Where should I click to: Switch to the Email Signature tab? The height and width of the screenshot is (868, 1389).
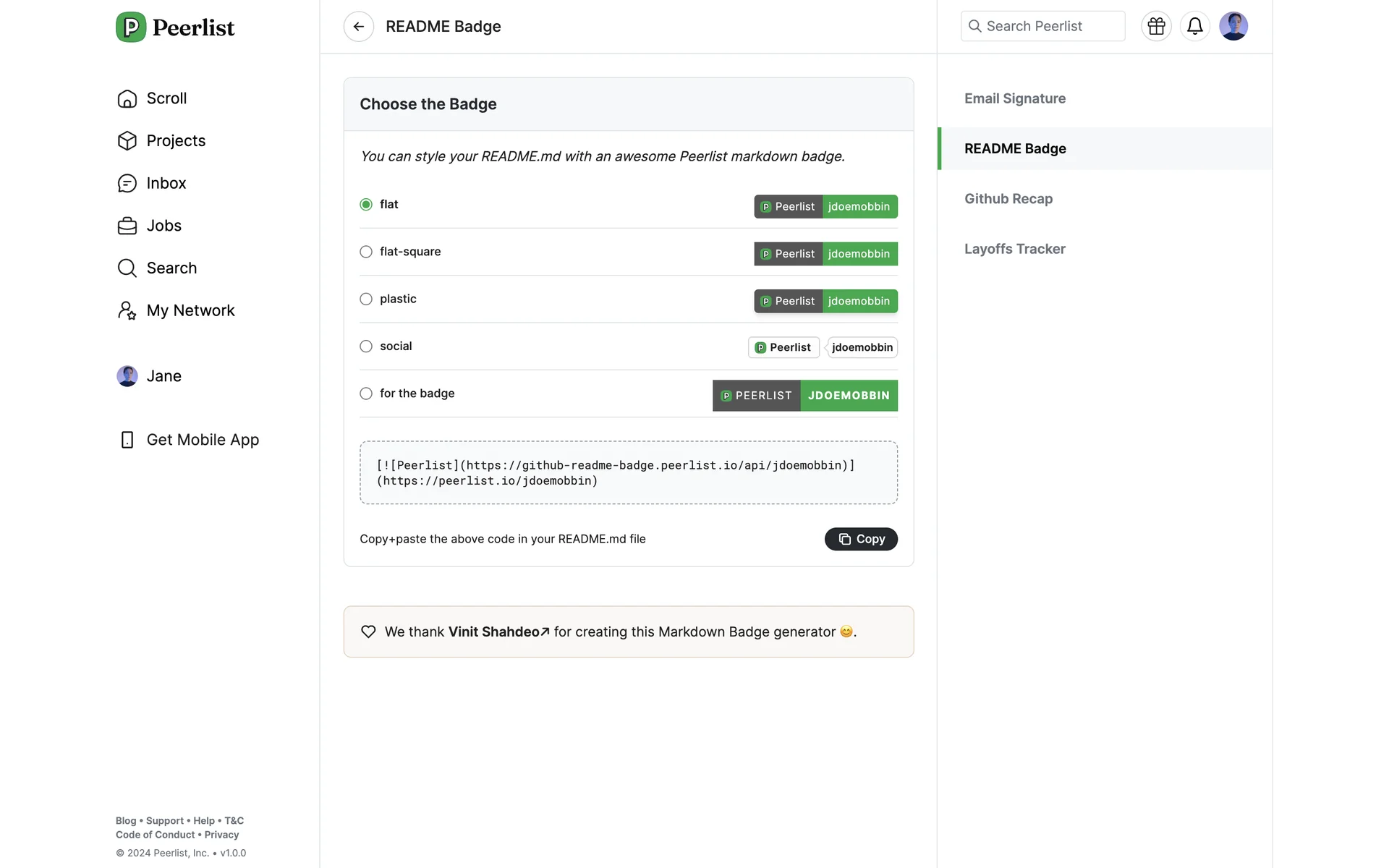pos(1014,98)
